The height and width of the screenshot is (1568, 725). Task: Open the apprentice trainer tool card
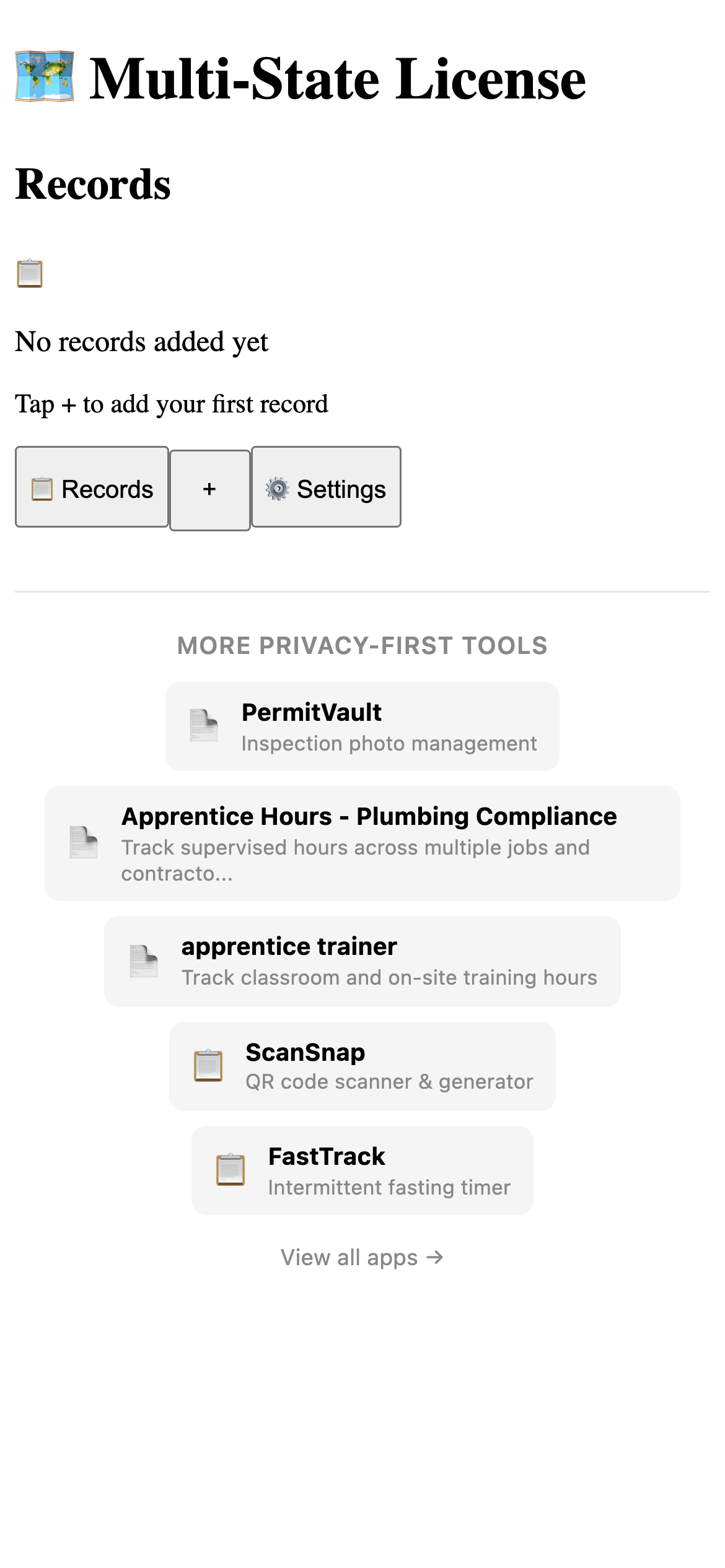click(362, 960)
